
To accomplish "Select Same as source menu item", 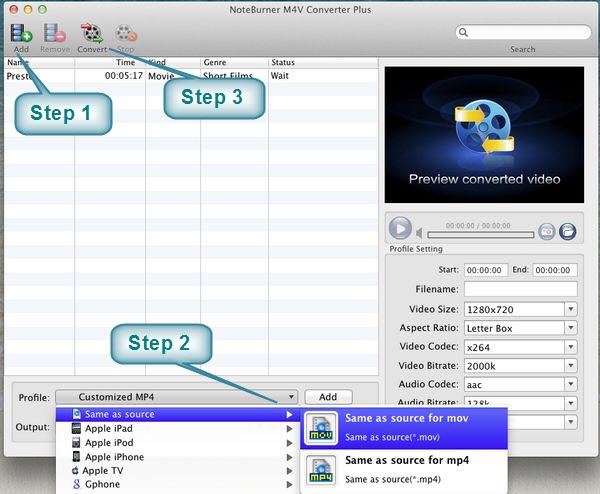I will tap(177, 414).
